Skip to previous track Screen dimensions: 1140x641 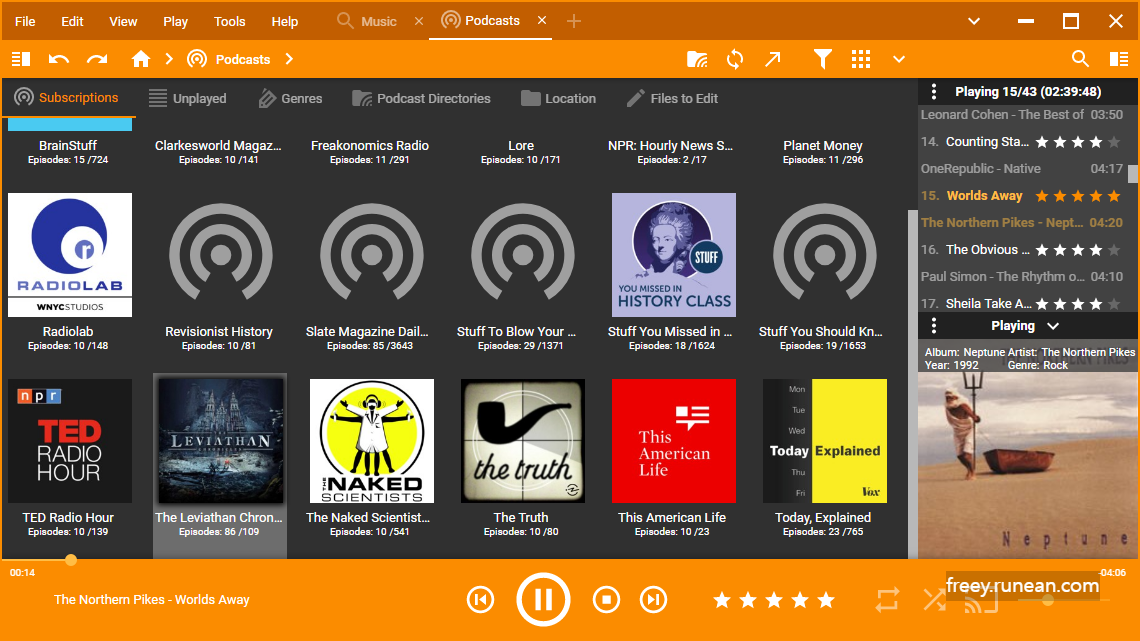click(x=480, y=600)
